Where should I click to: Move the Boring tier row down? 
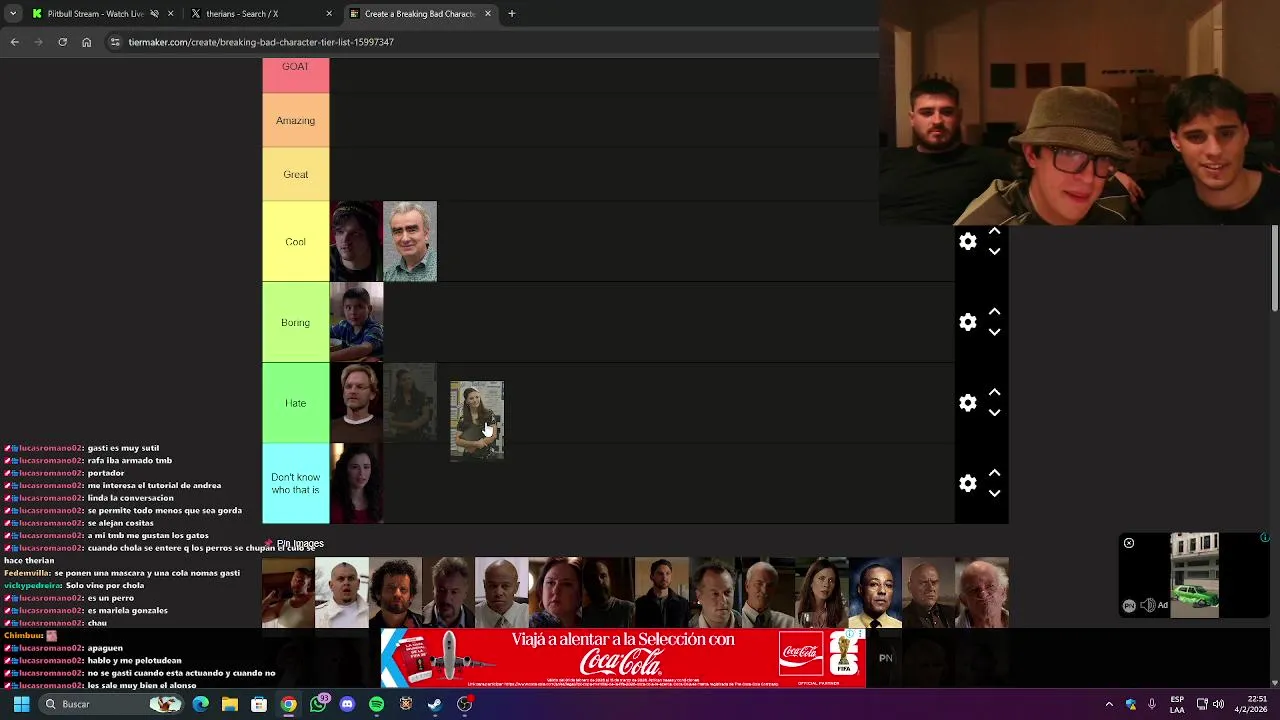click(x=994, y=332)
